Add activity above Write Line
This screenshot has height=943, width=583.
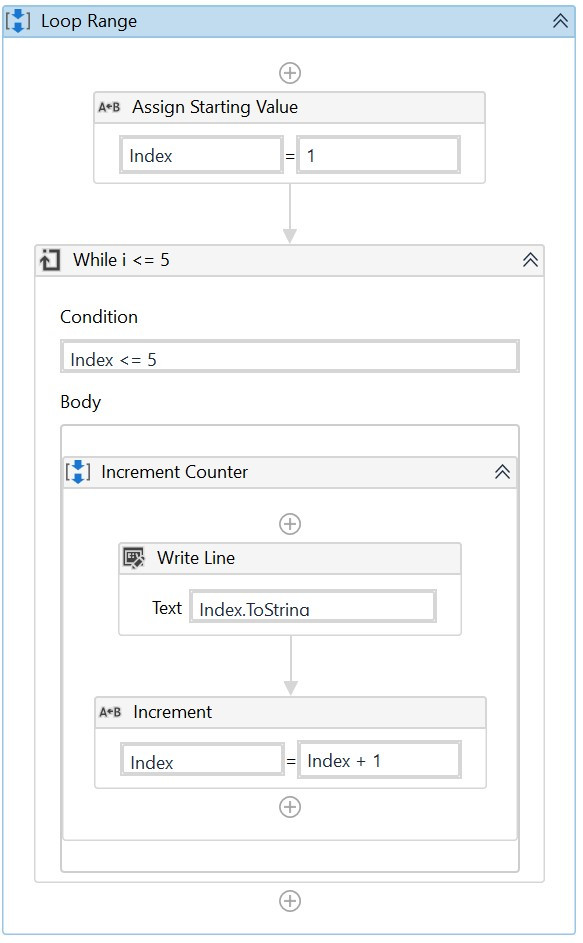click(290, 524)
